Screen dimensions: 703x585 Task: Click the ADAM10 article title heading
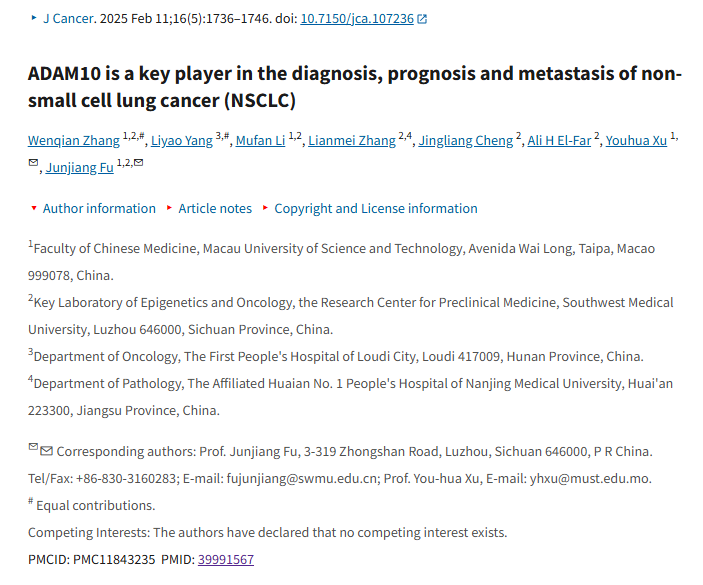(x=355, y=87)
